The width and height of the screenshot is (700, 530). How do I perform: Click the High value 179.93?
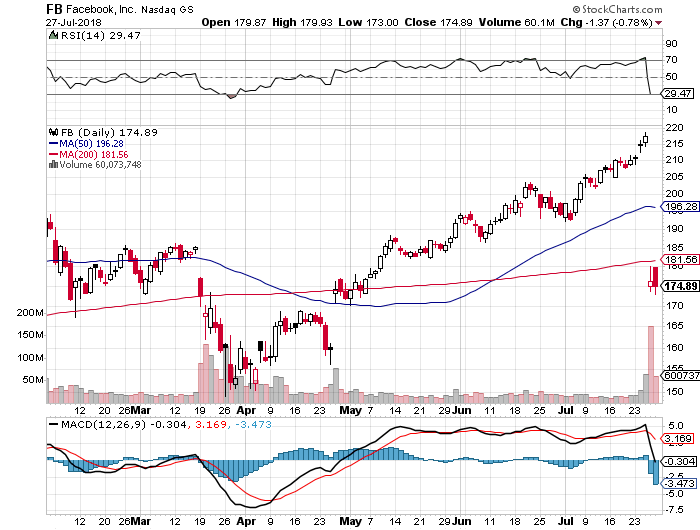[316, 22]
